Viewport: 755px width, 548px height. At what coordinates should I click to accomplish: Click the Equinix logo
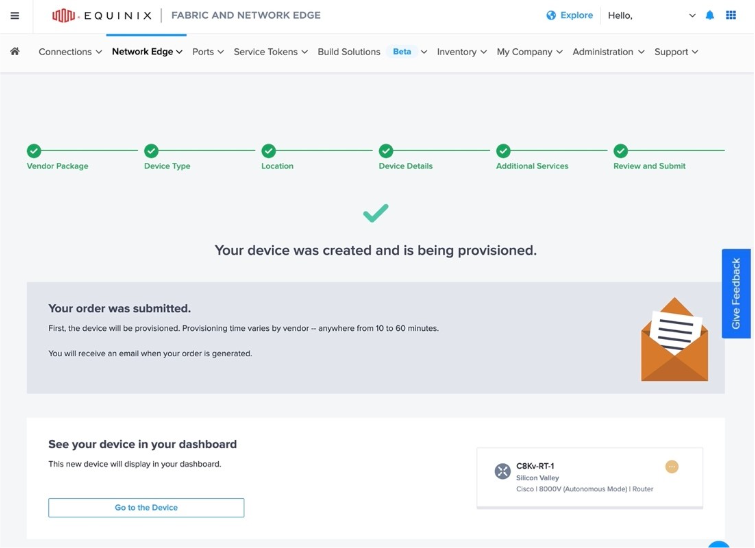coord(102,15)
